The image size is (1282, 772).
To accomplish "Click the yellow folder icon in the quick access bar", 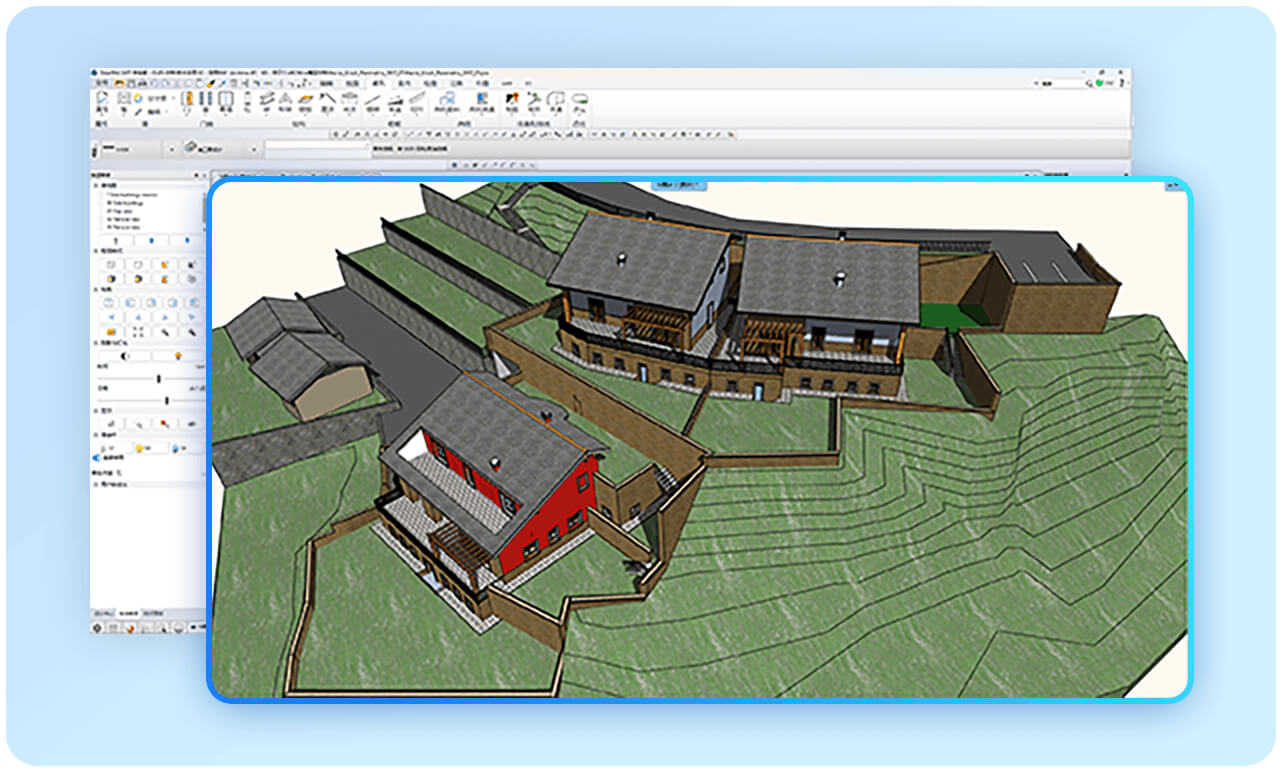I will [118, 83].
